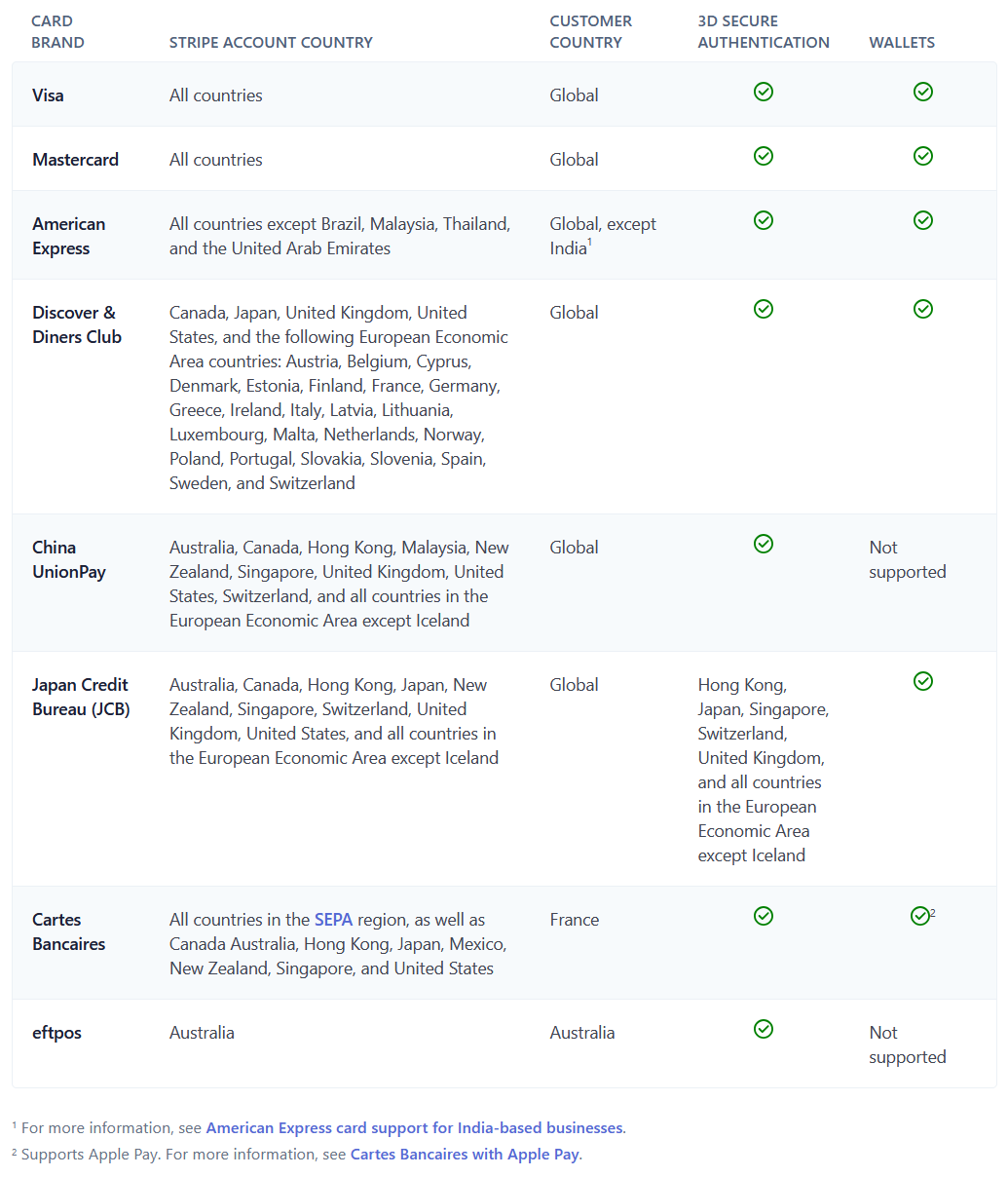Click Mastercard's 3D Secure checkmark icon
The image size is (1008, 1177).
click(x=764, y=156)
